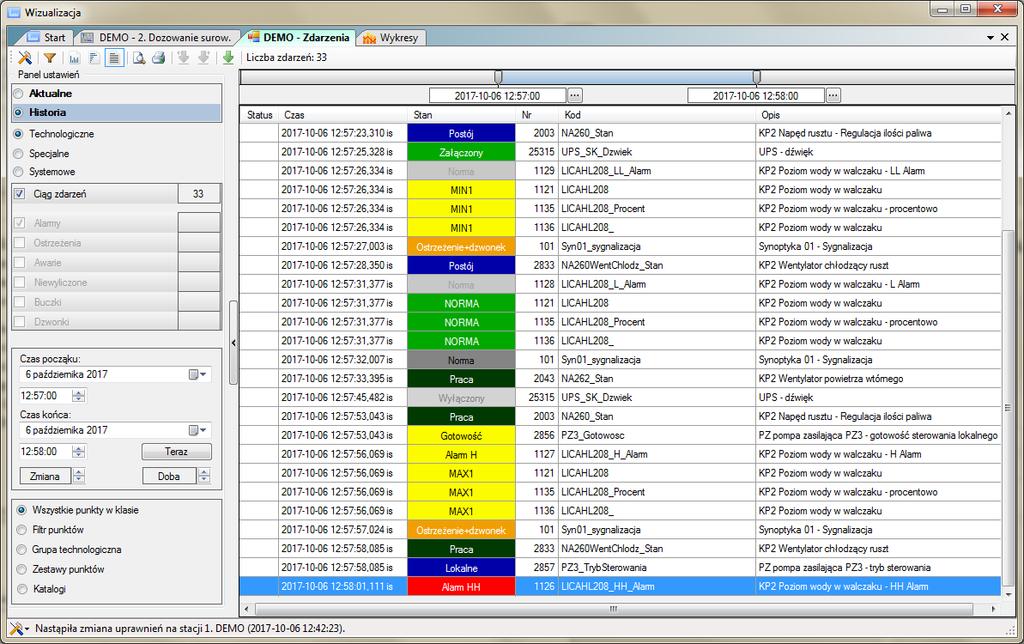Select the Grupa technologiczna option
Image resolution: width=1024 pixels, height=644 pixels.
(22, 549)
